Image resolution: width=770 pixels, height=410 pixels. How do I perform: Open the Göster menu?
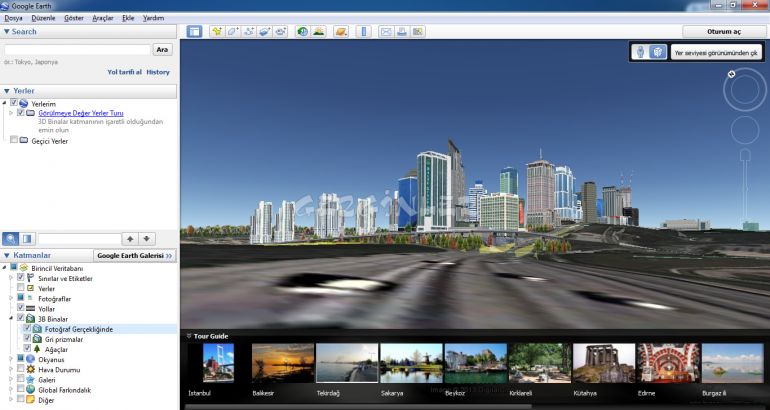[x=74, y=18]
